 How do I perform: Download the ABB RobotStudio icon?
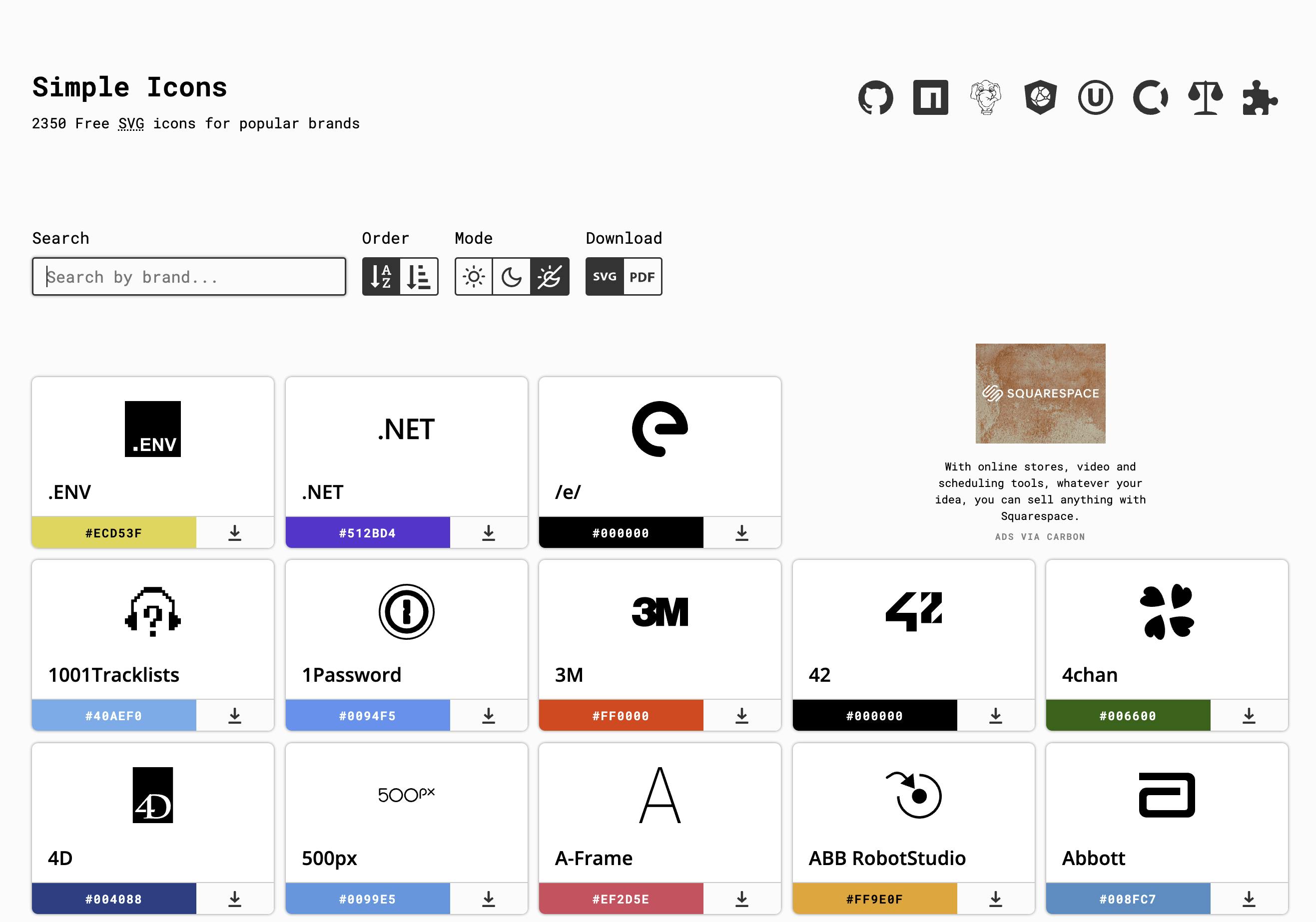click(x=996, y=899)
